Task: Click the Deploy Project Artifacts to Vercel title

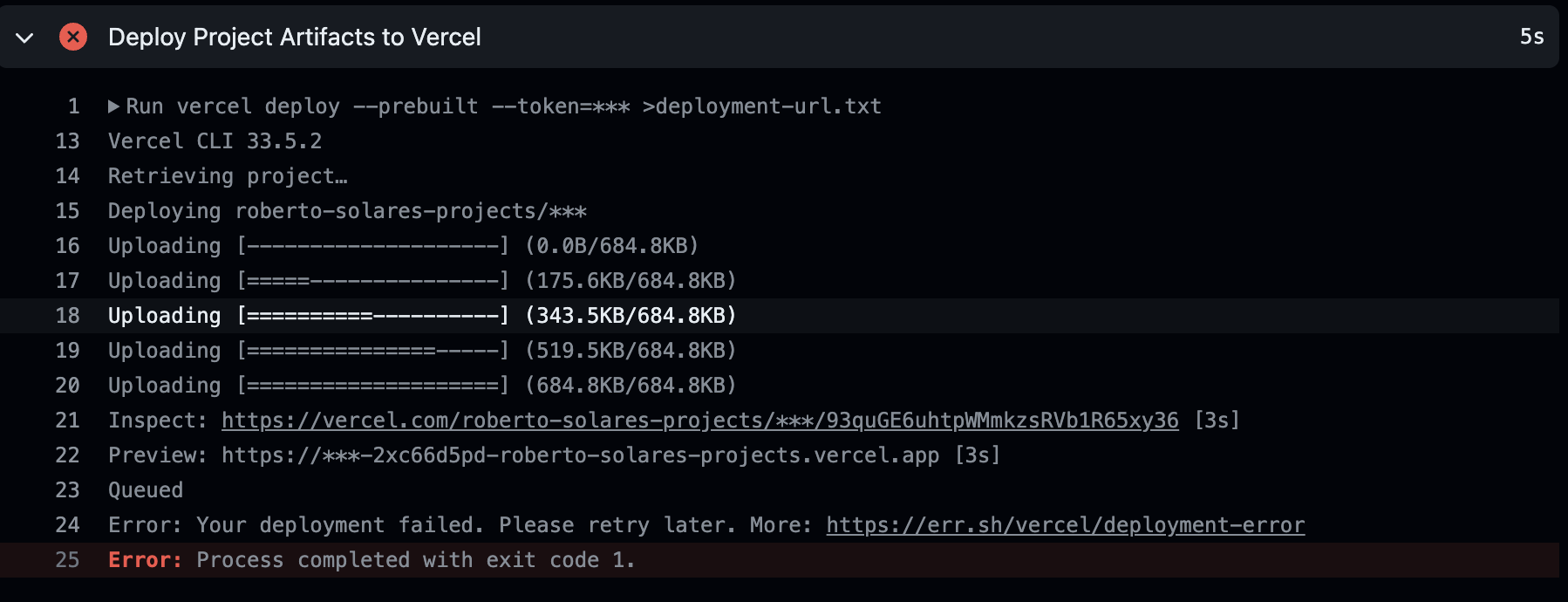Action: tap(294, 37)
